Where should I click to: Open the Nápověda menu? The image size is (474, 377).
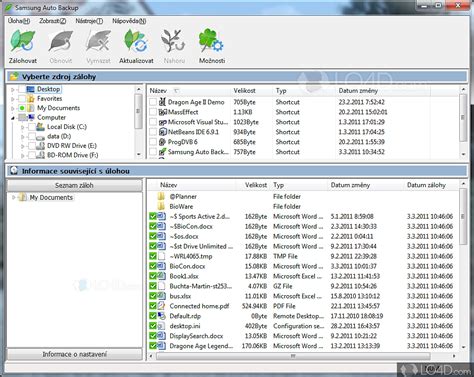point(129,21)
